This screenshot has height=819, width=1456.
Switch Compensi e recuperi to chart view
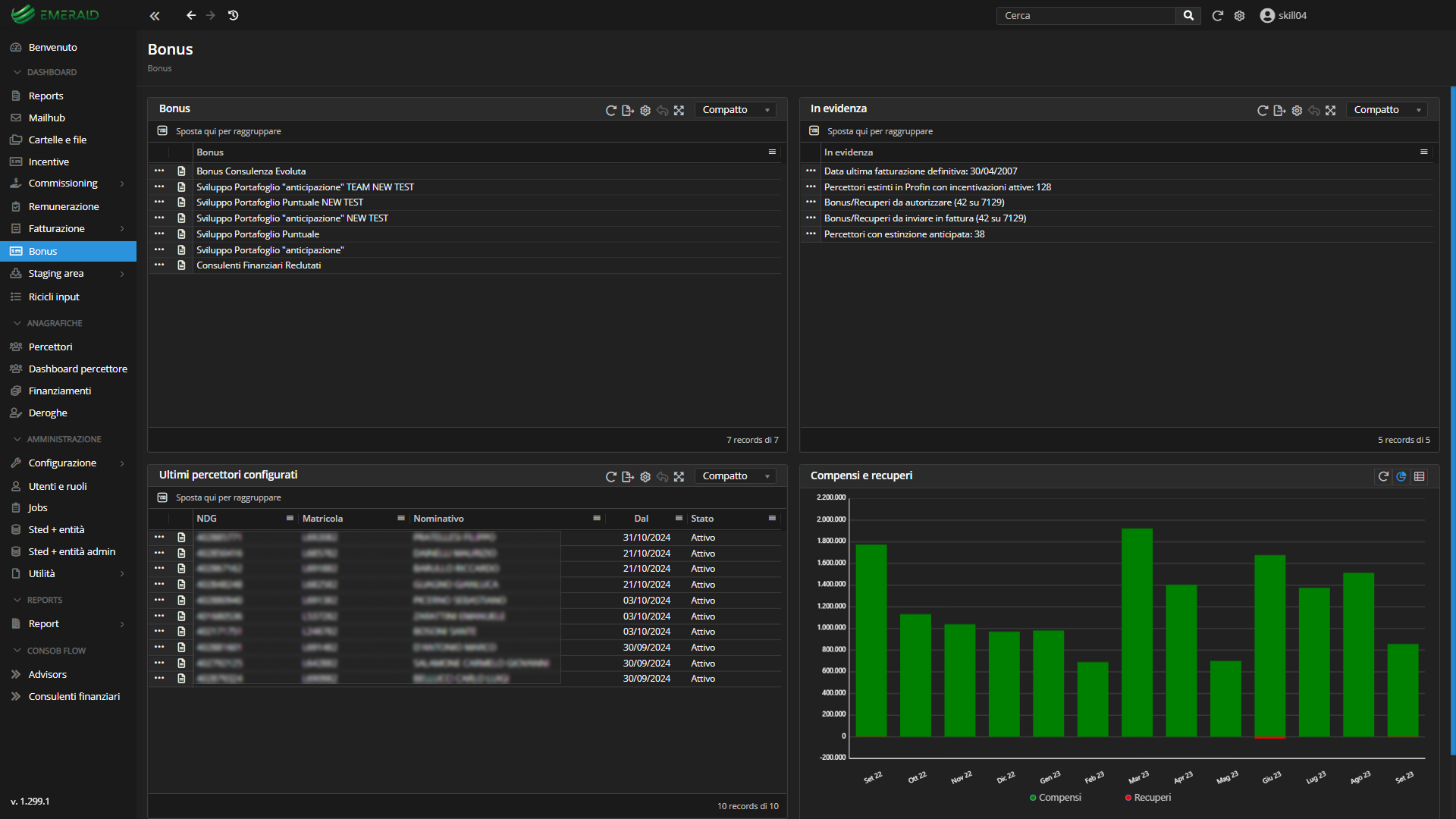click(x=1401, y=476)
